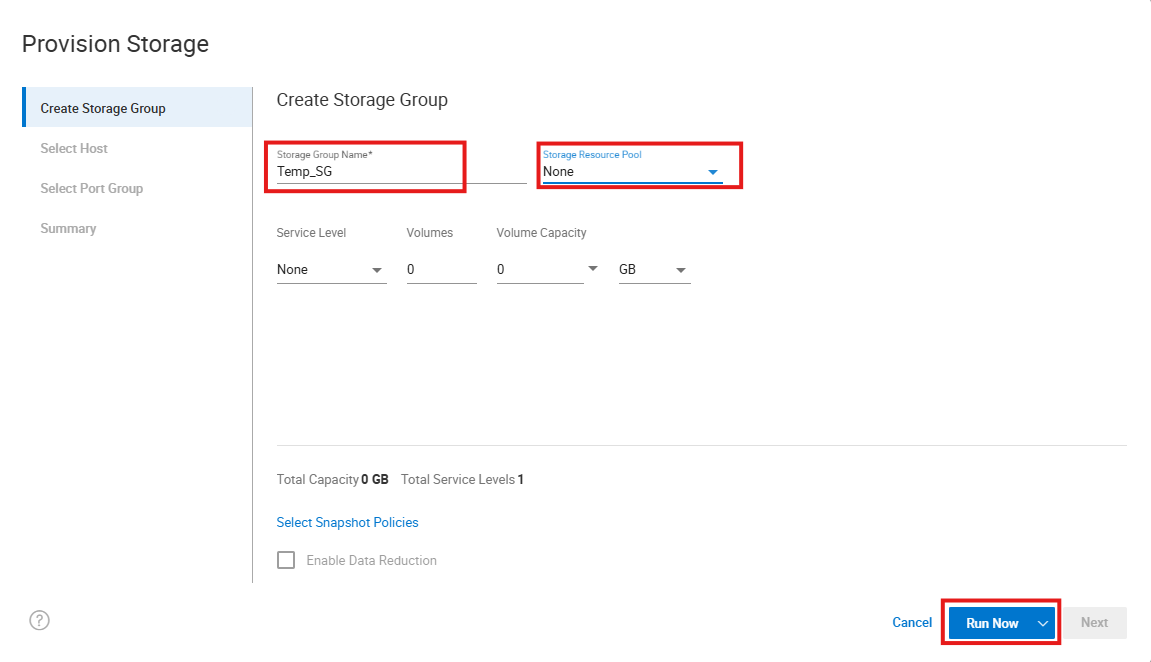Focus the Storage Group Name field

click(x=365, y=171)
